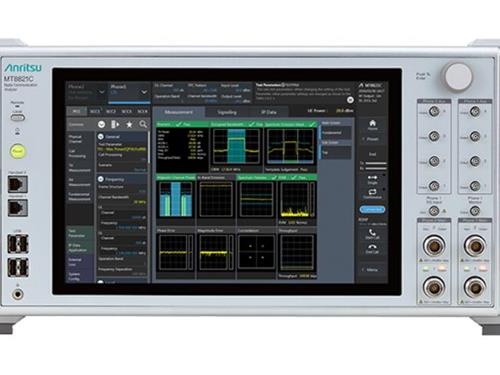Select the SCC3 carrier tab

click(126, 111)
